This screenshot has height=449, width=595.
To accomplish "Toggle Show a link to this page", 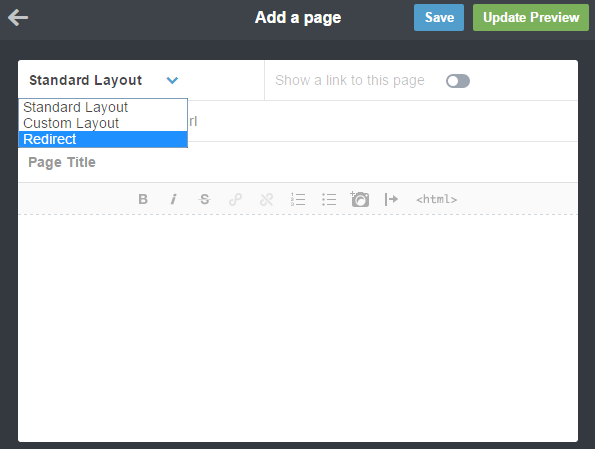I will [458, 81].
